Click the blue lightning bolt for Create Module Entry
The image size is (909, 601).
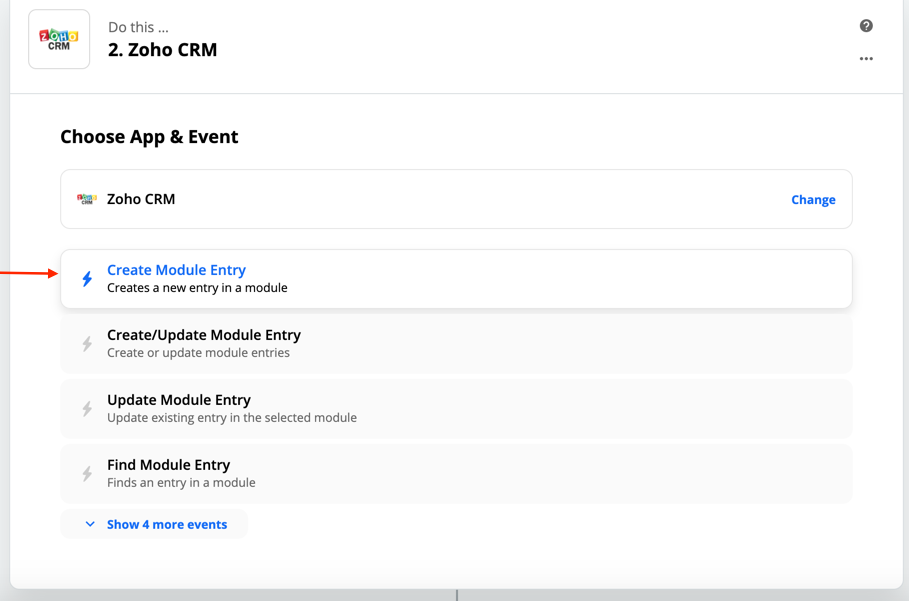pyautogui.click(x=87, y=279)
